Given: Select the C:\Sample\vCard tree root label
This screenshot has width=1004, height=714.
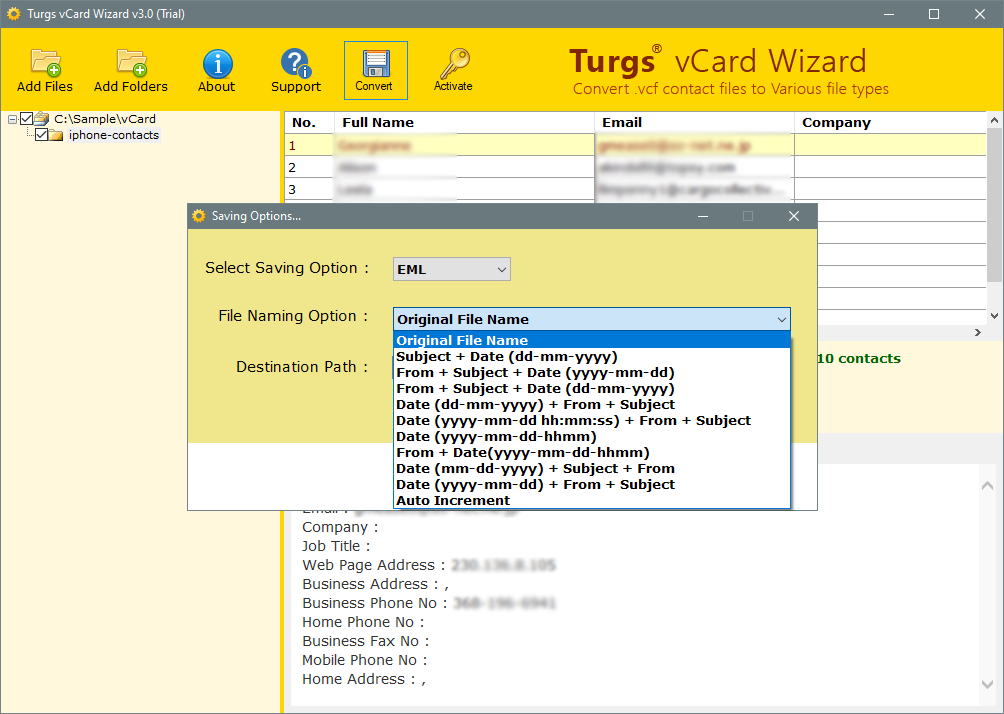Looking at the screenshot, I should (105, 118).
